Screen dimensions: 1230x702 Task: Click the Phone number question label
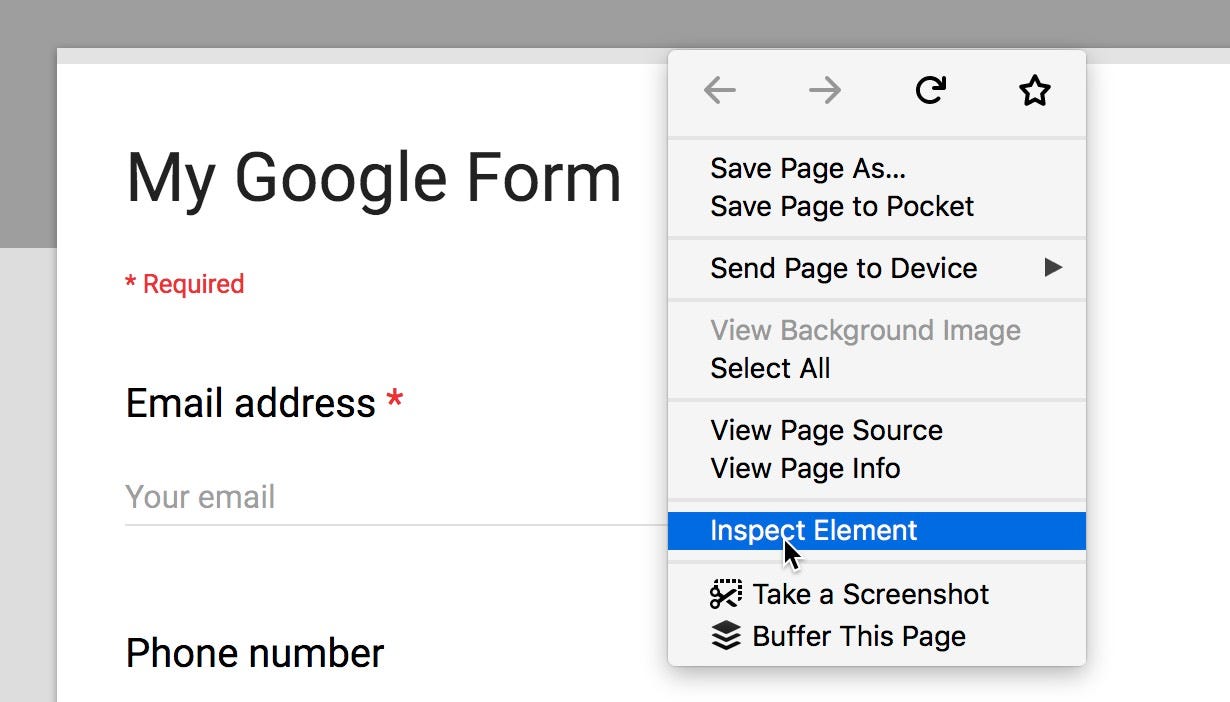point(255,653)
